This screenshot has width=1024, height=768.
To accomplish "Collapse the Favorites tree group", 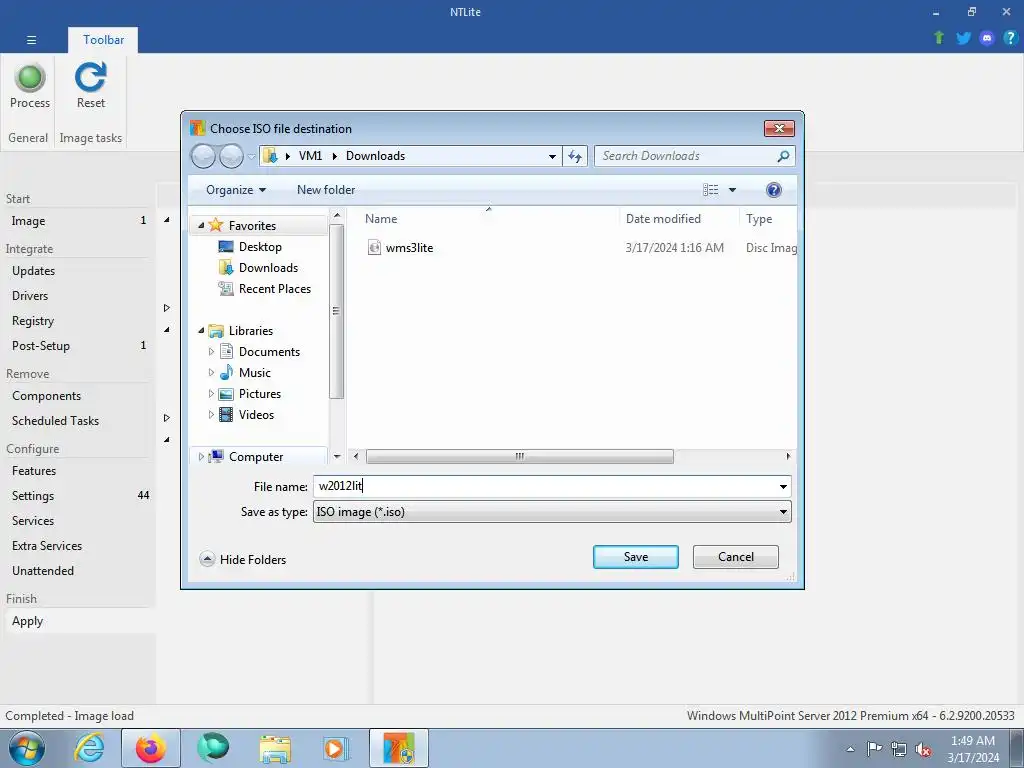I will click(201, 225).
